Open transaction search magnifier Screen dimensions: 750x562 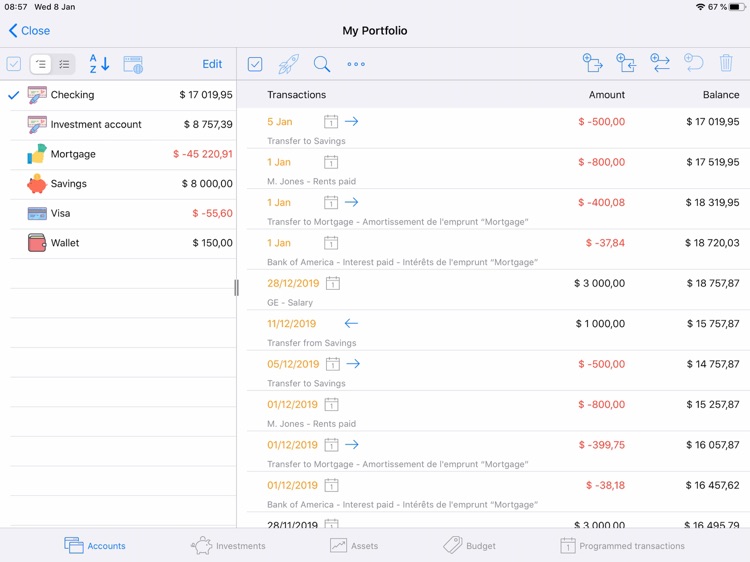tap(322, 64)
